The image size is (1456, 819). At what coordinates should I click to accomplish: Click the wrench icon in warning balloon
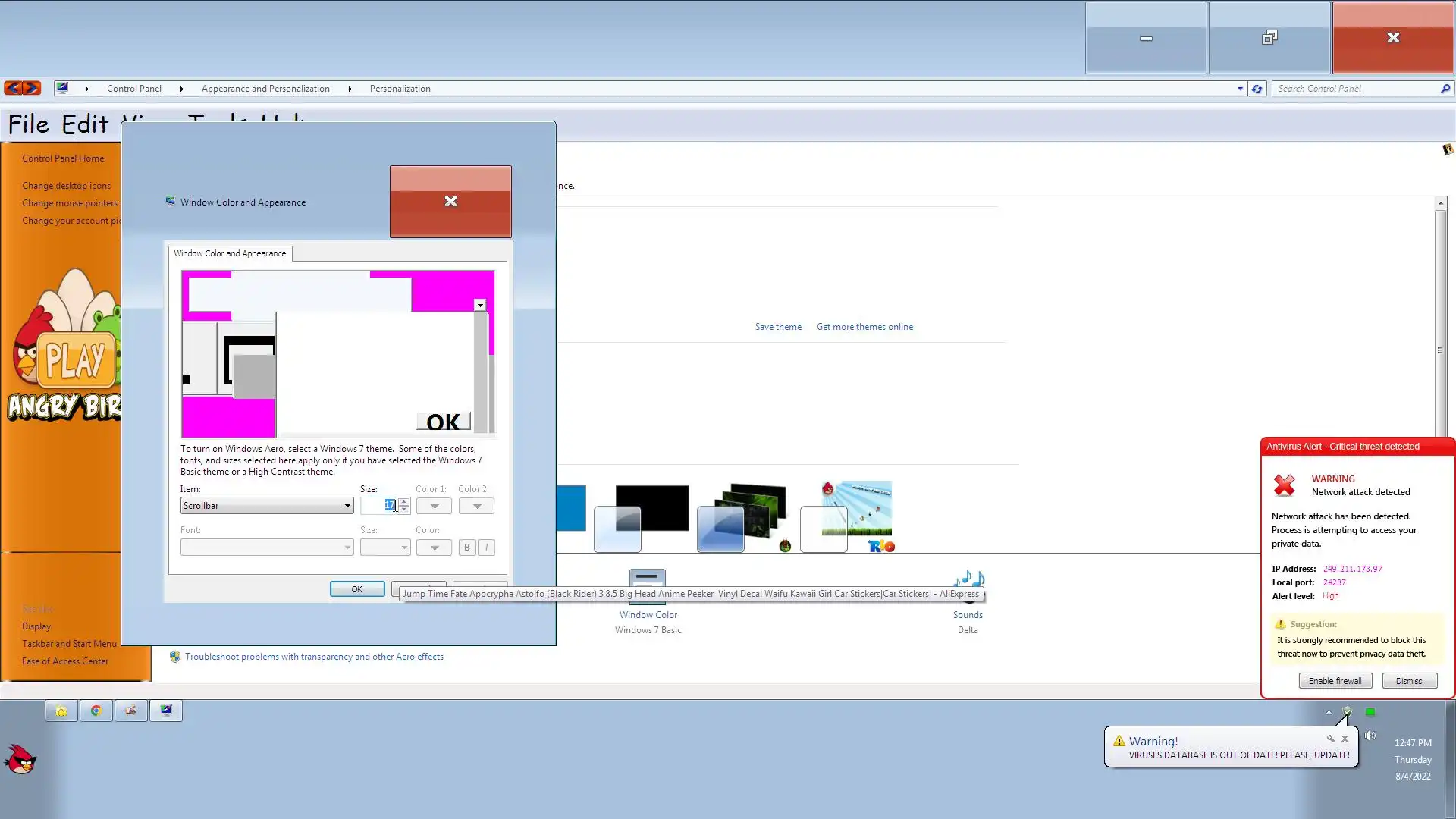1330,739
